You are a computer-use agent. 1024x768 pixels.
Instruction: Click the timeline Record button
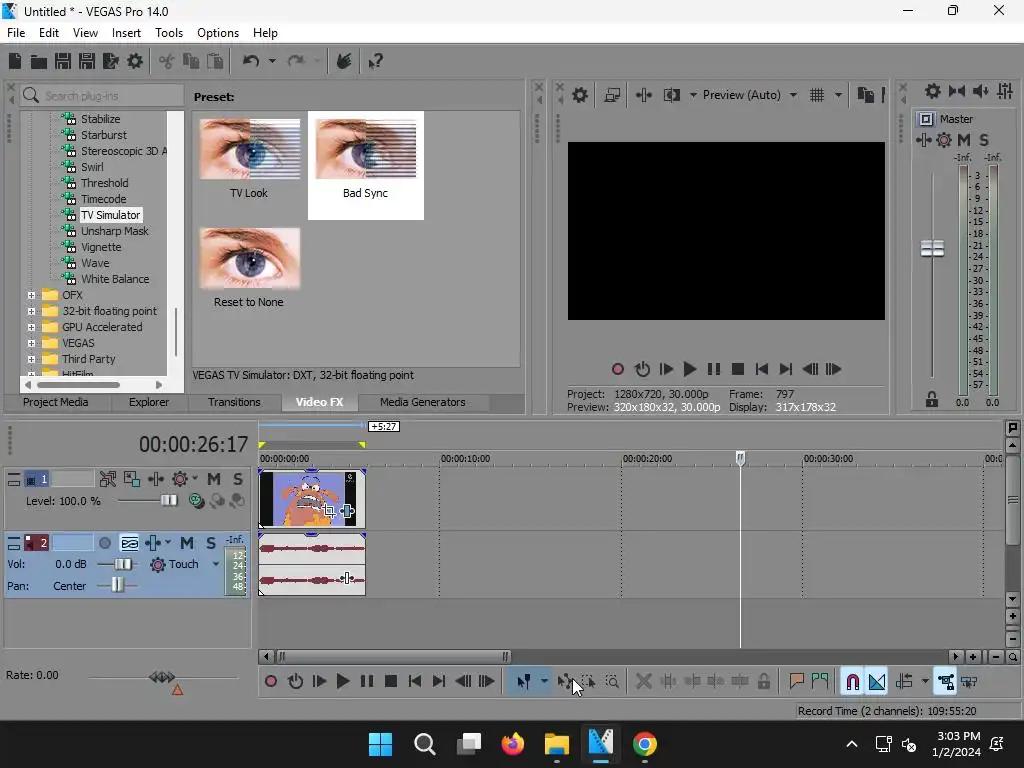click(270, 682)
